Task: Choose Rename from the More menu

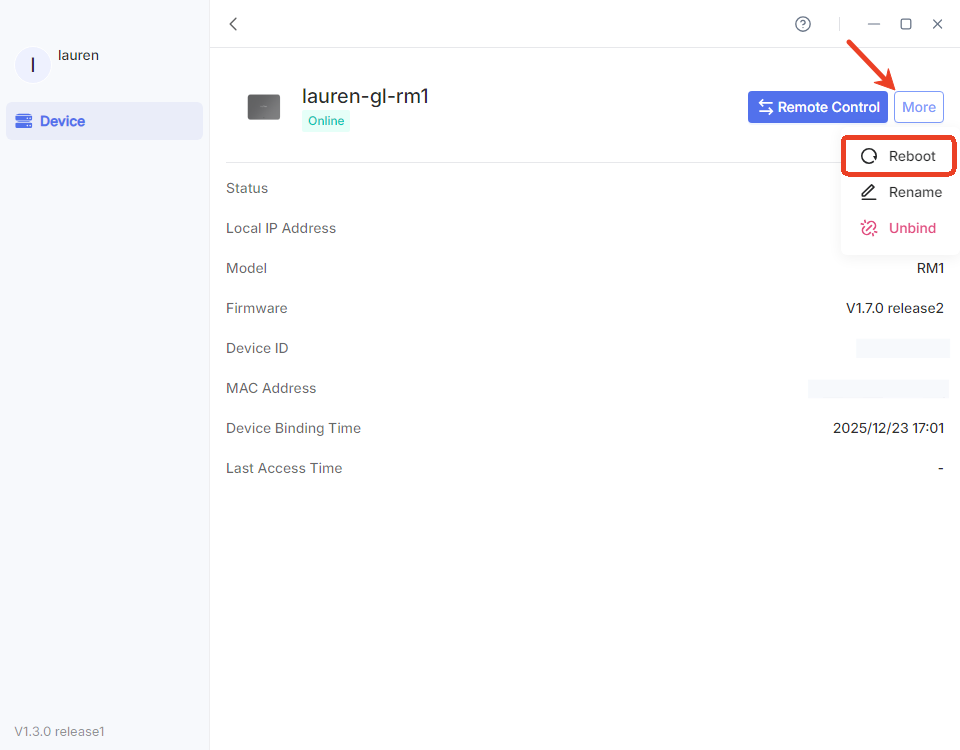Action: [x=900, y=192]
